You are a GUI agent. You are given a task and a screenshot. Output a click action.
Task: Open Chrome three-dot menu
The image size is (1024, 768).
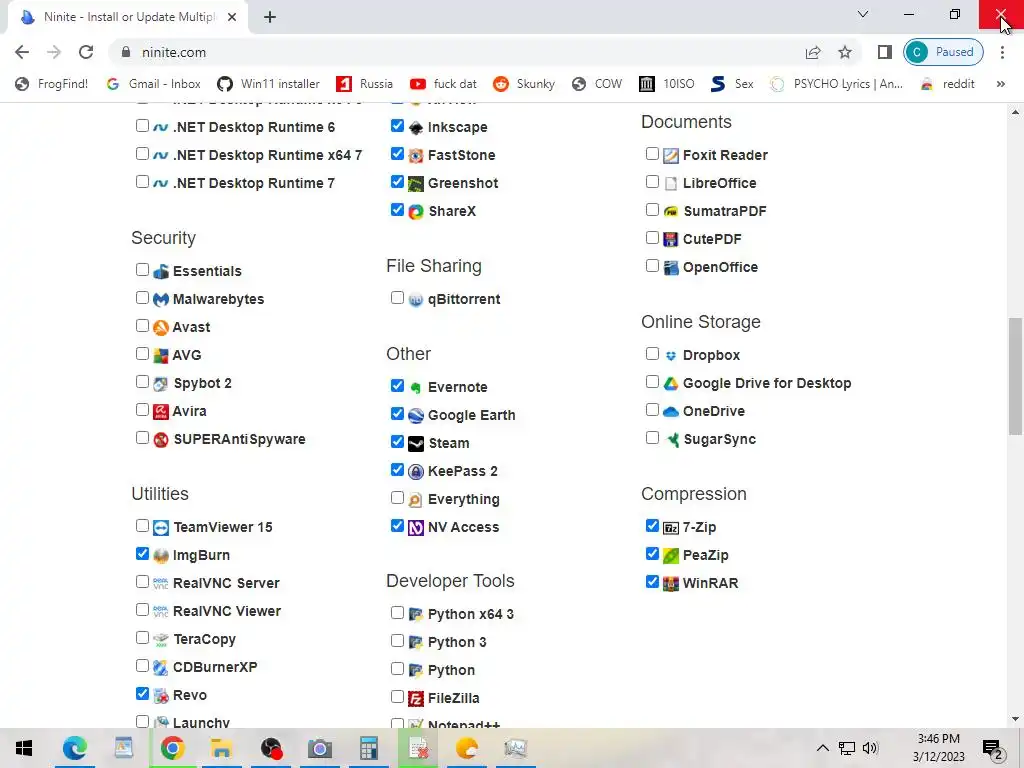click(x=1002, y=52)
